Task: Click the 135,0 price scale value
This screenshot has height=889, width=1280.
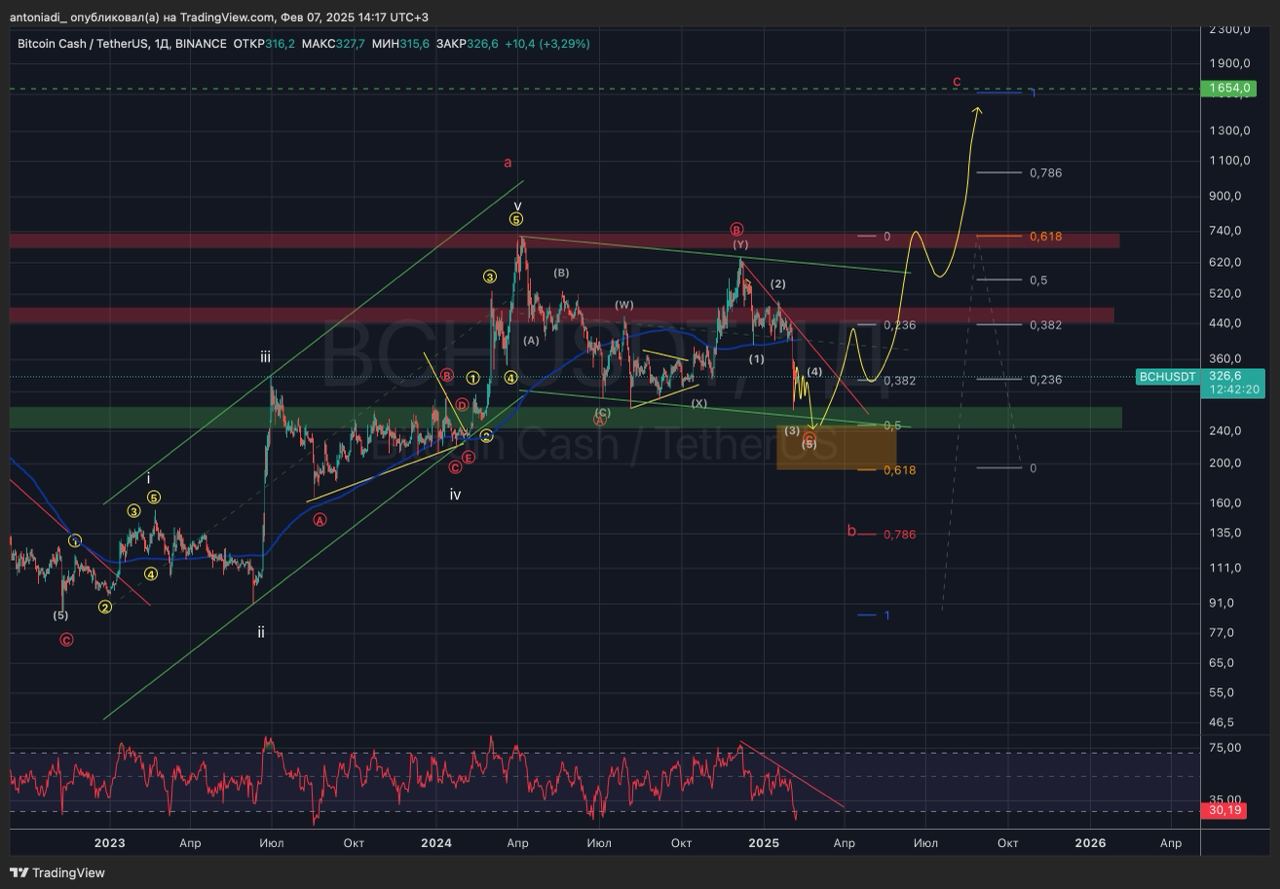Action: [x=1225, y=533]
